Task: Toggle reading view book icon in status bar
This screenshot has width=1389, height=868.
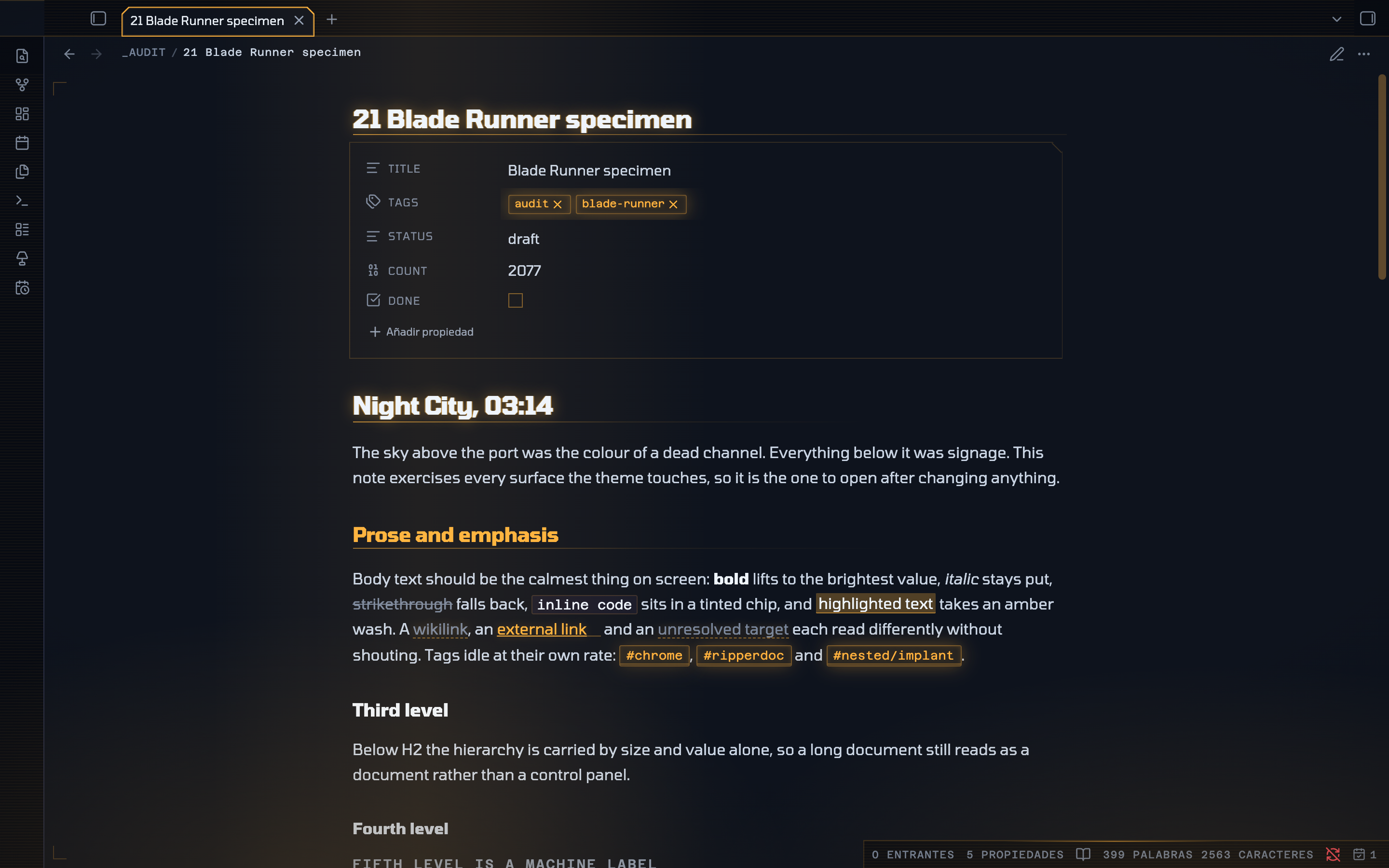Action: [x=1082, y=854]
